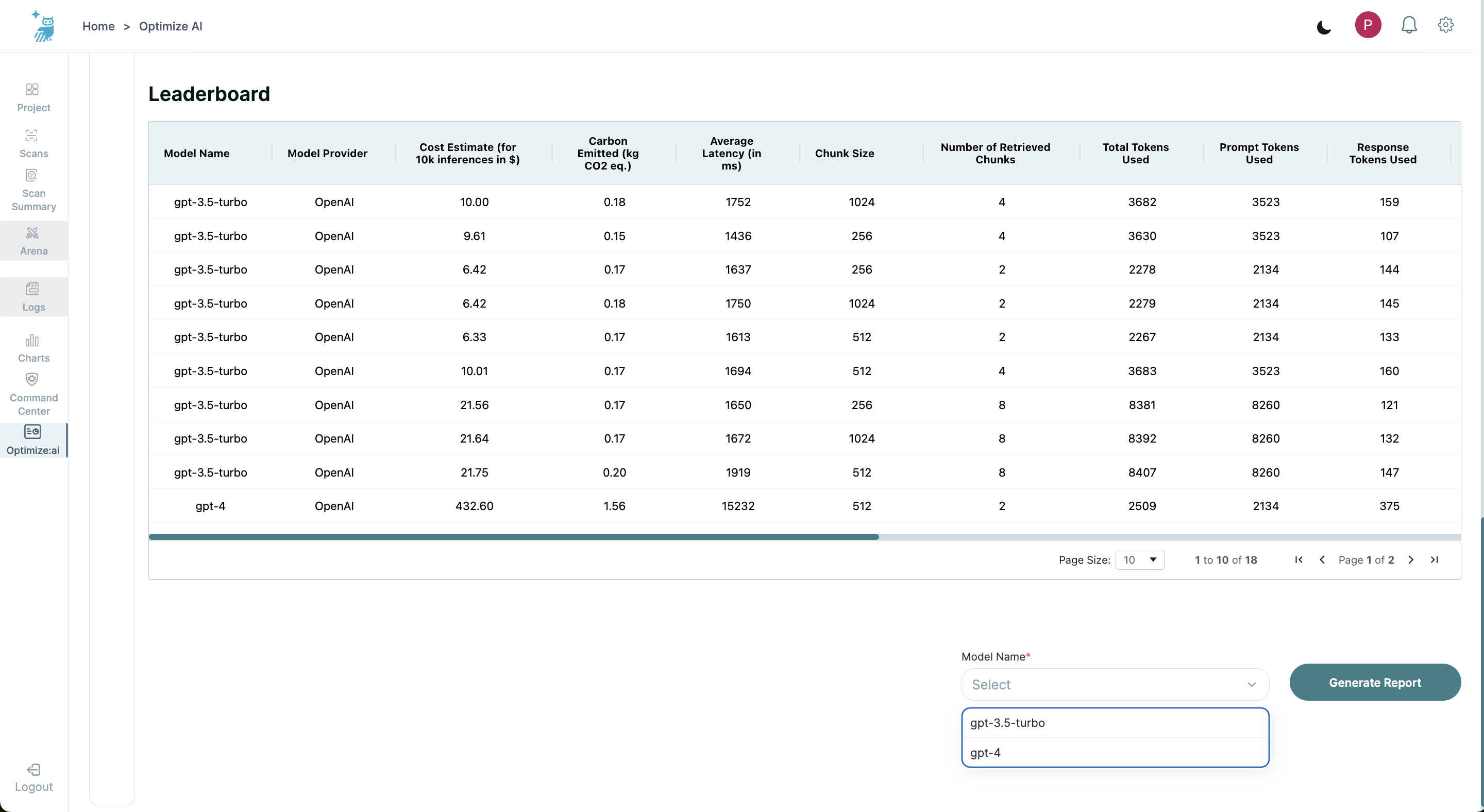Screen dimensions: 1484x812
Task: Go to the next page arrow
Action: click(1411, 560)
